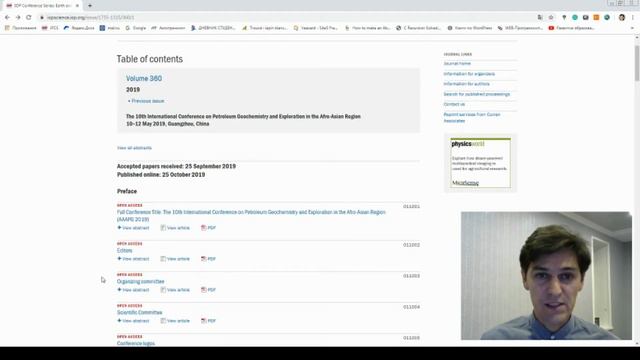Click View all abstracts link
This screenshot has height=360, width=640.
pyautogui.click(x=134, y=148)
